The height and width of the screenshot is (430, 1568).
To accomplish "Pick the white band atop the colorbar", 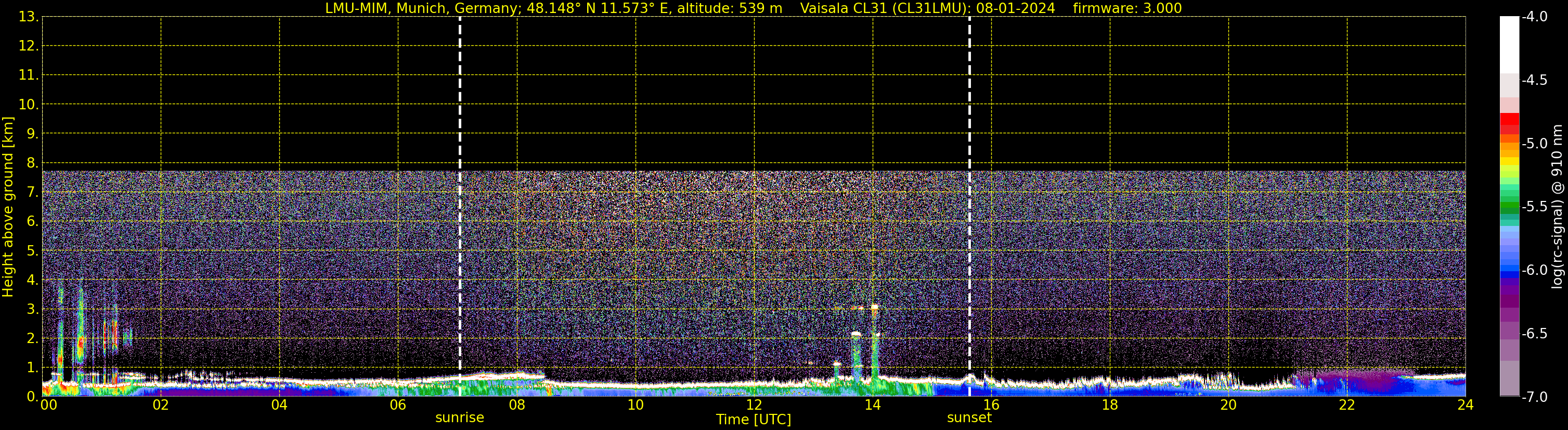I will [1509, 44].
